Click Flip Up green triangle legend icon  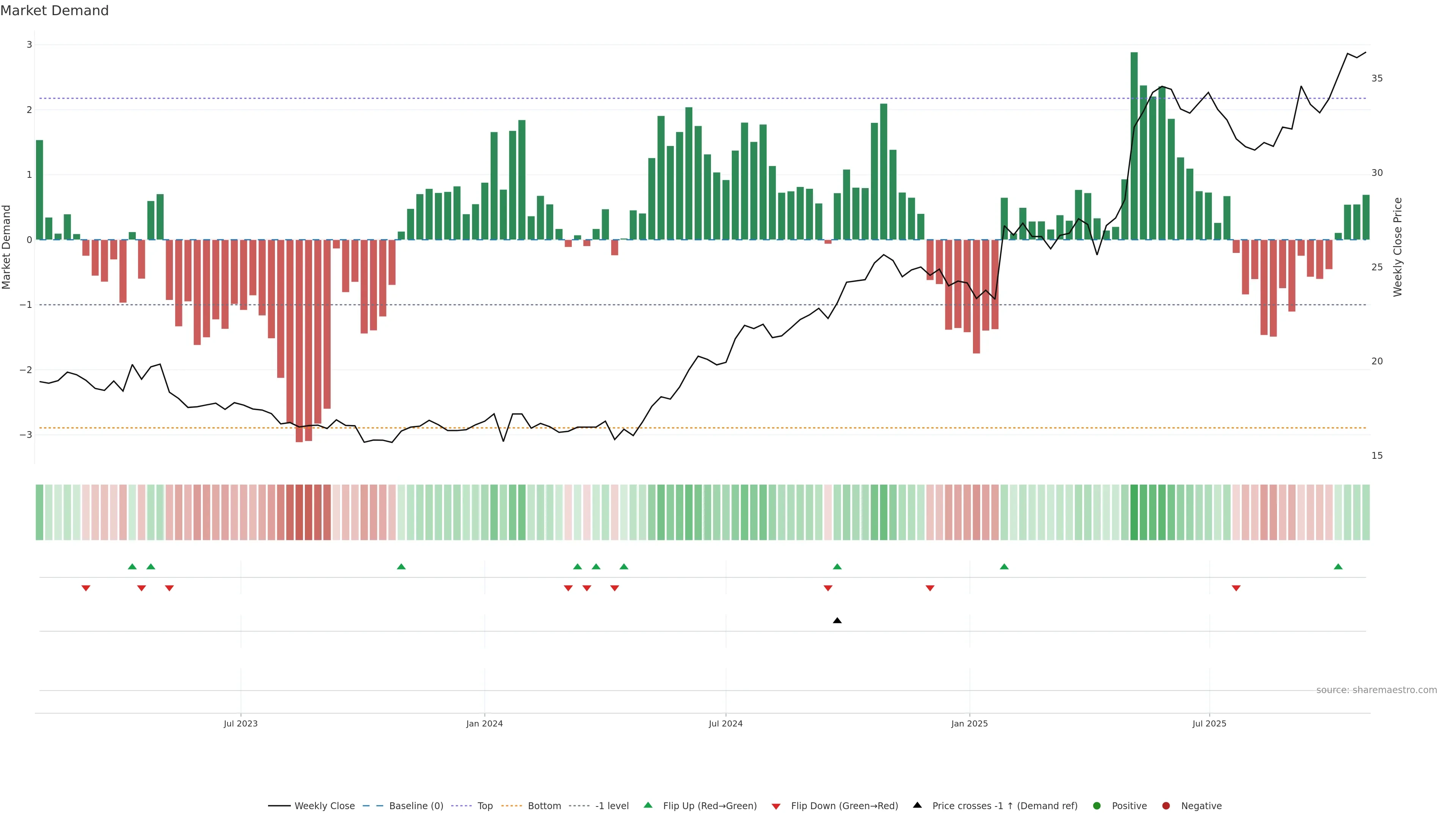pos(648,805)
